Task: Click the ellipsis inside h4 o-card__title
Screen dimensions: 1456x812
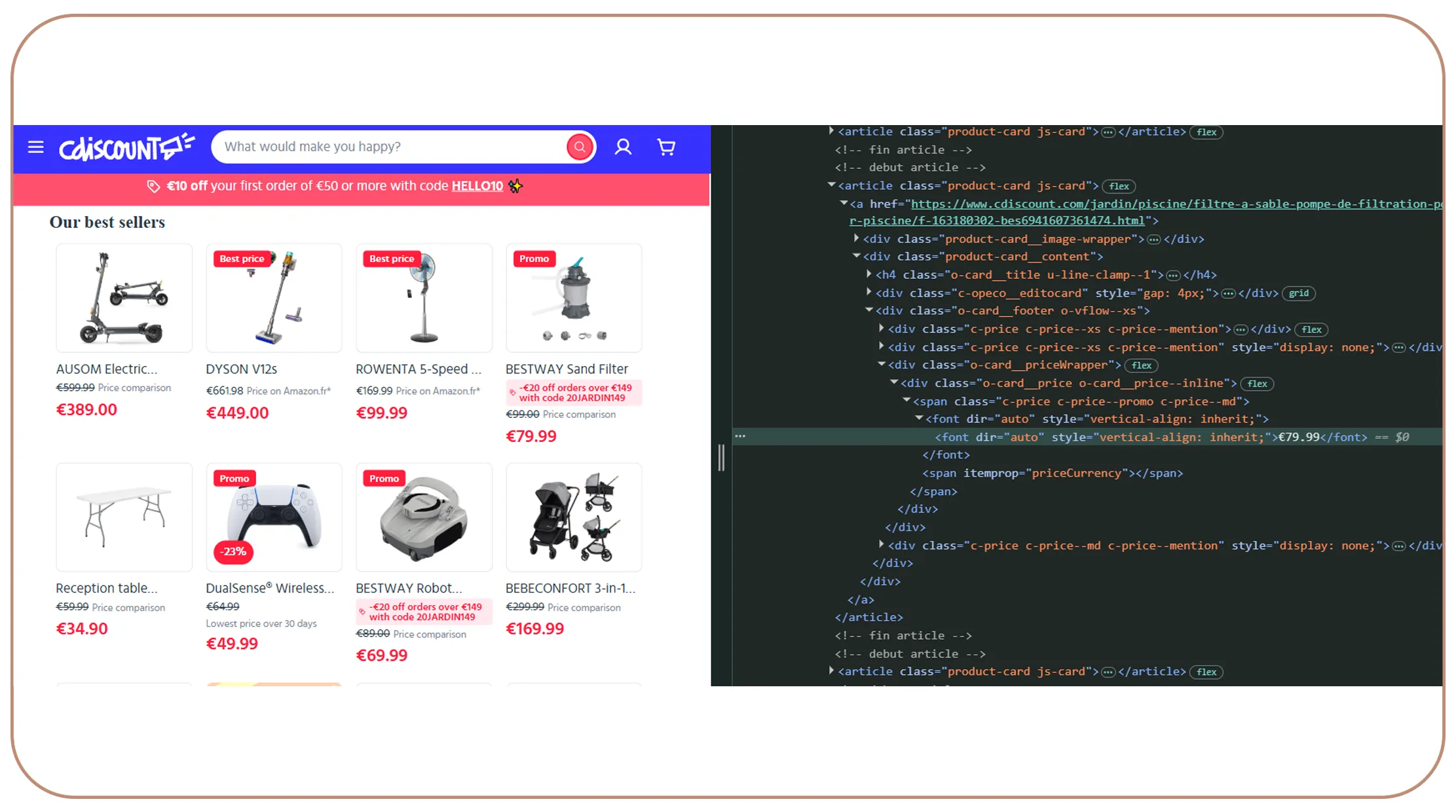Action: 1173,276
